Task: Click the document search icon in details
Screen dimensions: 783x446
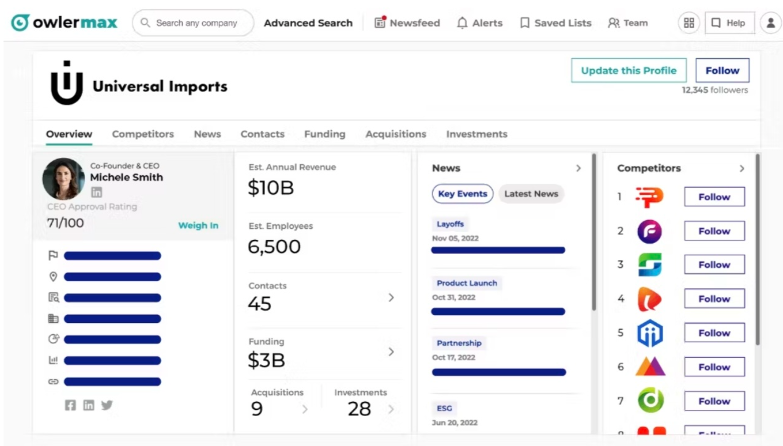Action: (x=53, y=298)
